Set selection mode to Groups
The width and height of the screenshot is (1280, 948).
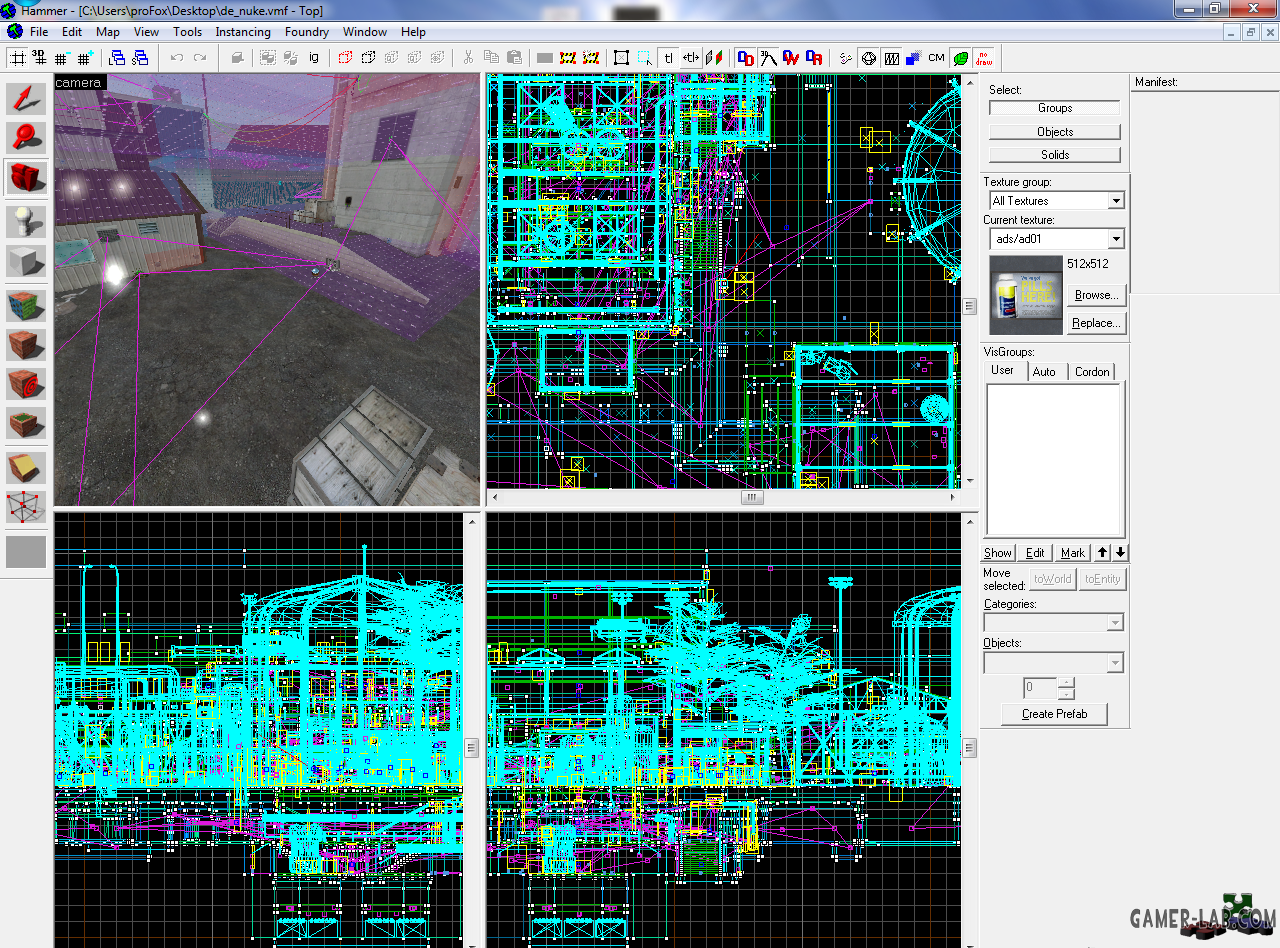(1055, 108)
